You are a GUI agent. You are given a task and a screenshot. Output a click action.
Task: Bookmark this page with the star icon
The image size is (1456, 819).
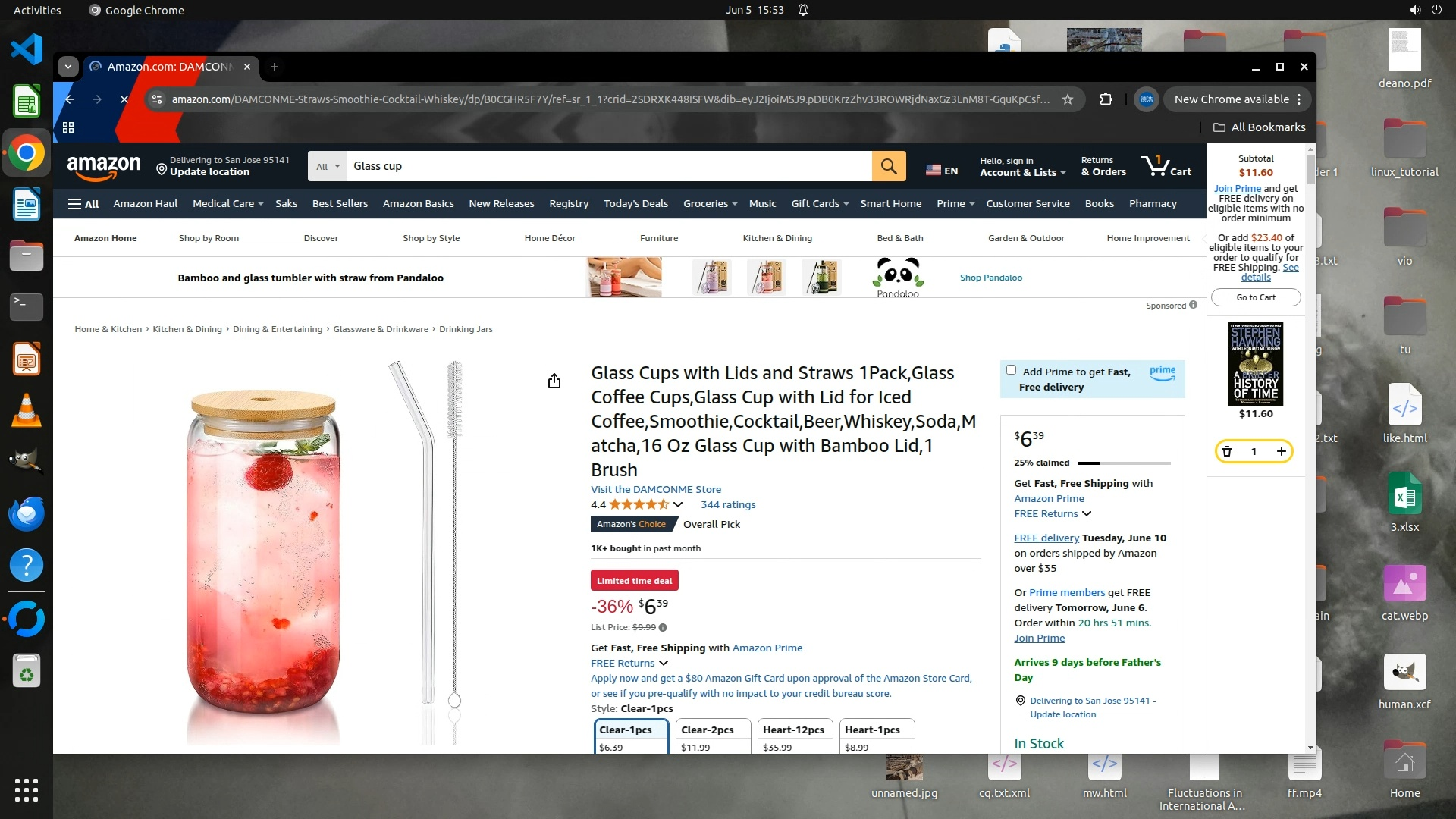tap(1068, 99)
